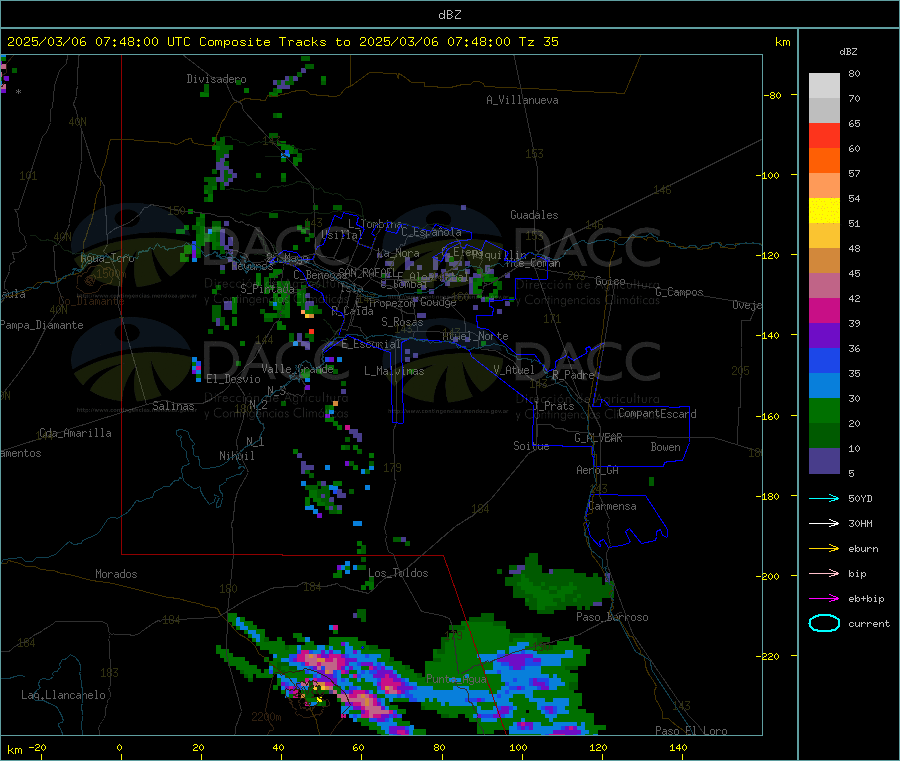The height and width of the screenshot is (761, 900).
Task: Pick the yellow 54–51 dBZ swatch
Action: coord(824,211)
